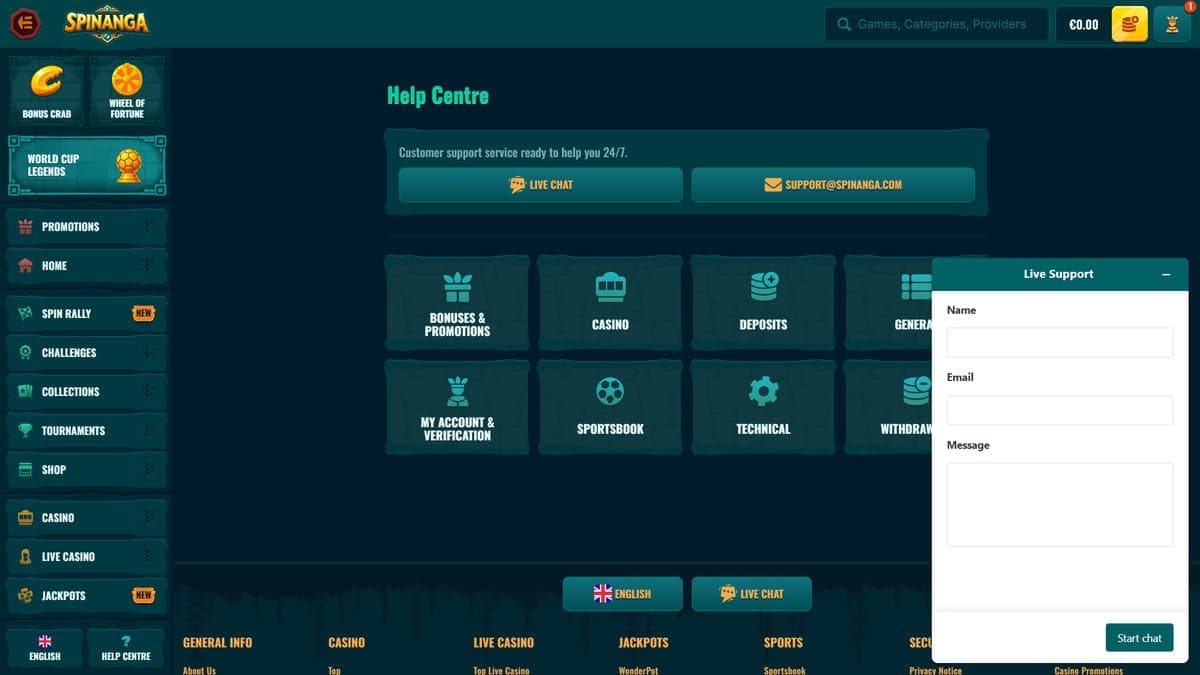Open the Spinanga logo home link

[x=107, y=23]
